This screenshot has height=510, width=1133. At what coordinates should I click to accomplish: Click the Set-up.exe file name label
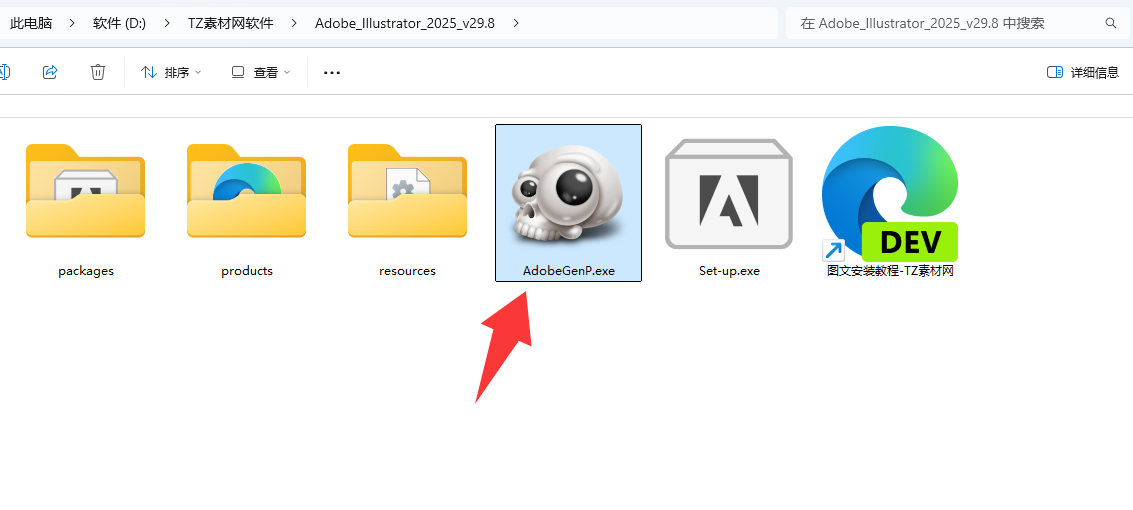(729, 271)
